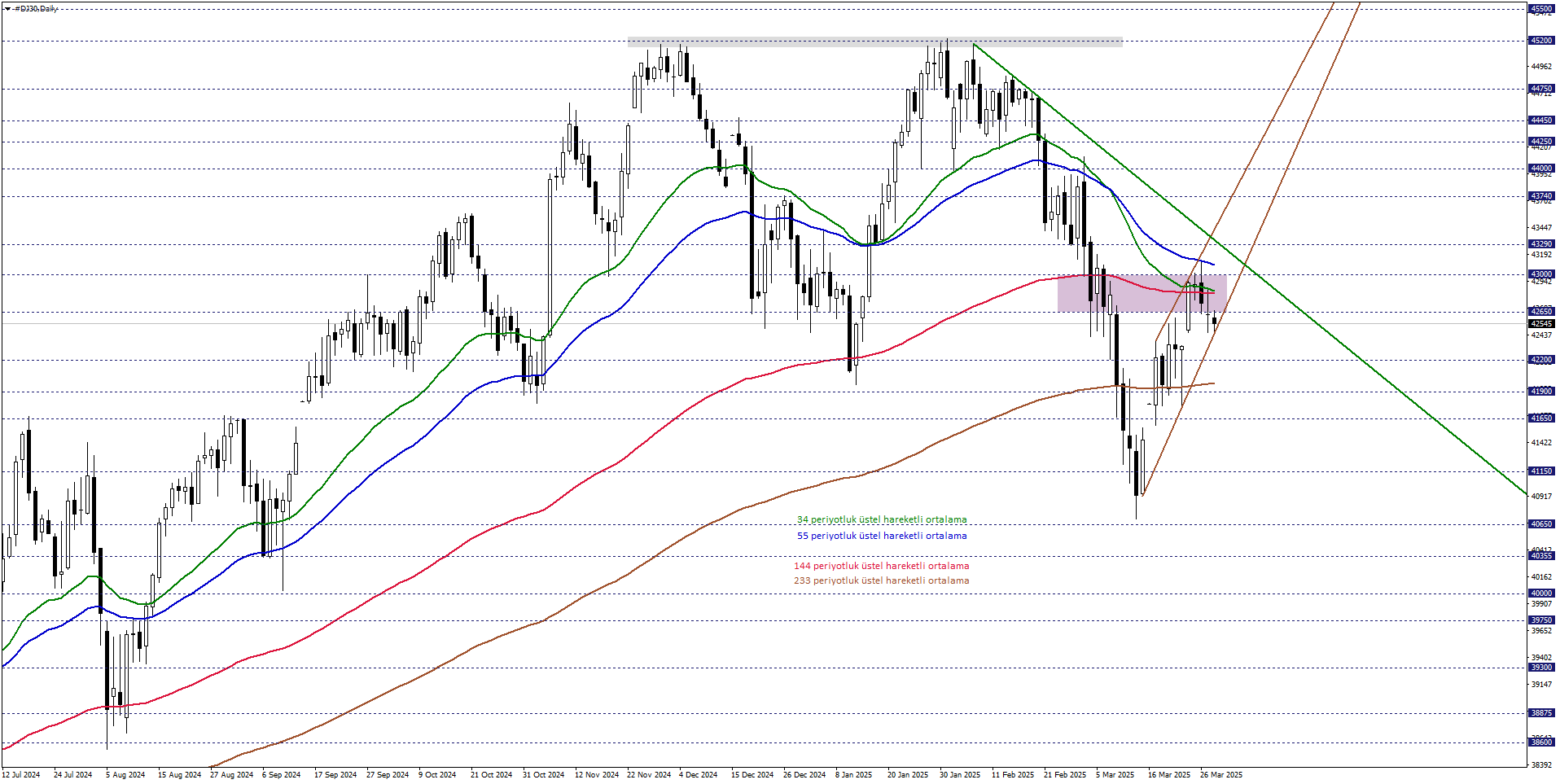The width and height of the screenshot is (1560, 784).
Task: Click the 26 Mar 2025 date label
Action: coord(1221,775)
